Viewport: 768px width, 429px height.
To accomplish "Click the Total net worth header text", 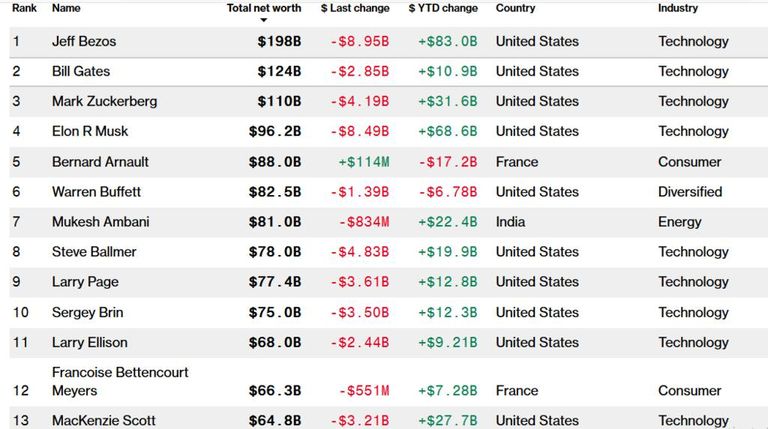I will (264, 8).
